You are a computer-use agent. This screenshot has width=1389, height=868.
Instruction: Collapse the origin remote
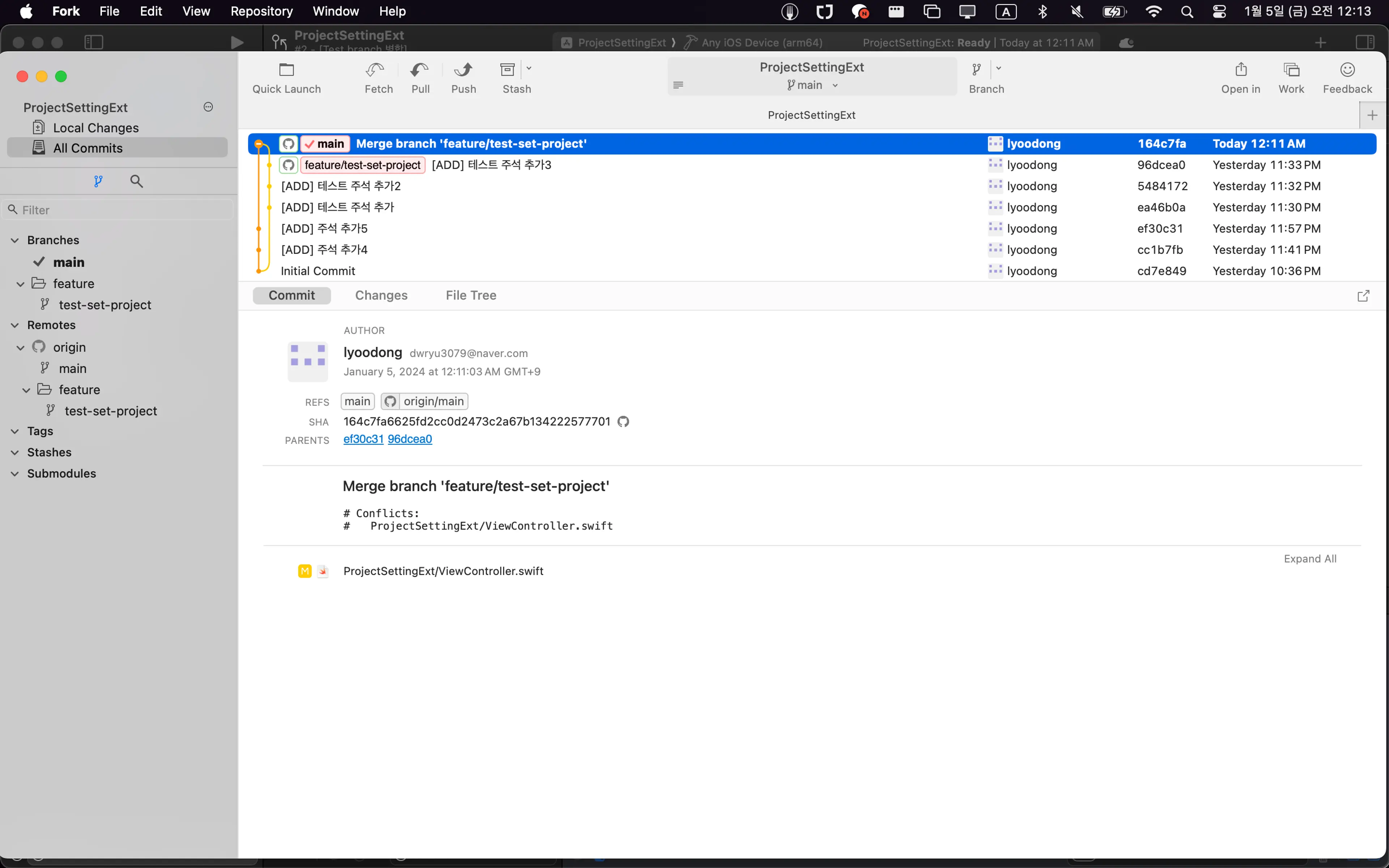tap(21, 347)
